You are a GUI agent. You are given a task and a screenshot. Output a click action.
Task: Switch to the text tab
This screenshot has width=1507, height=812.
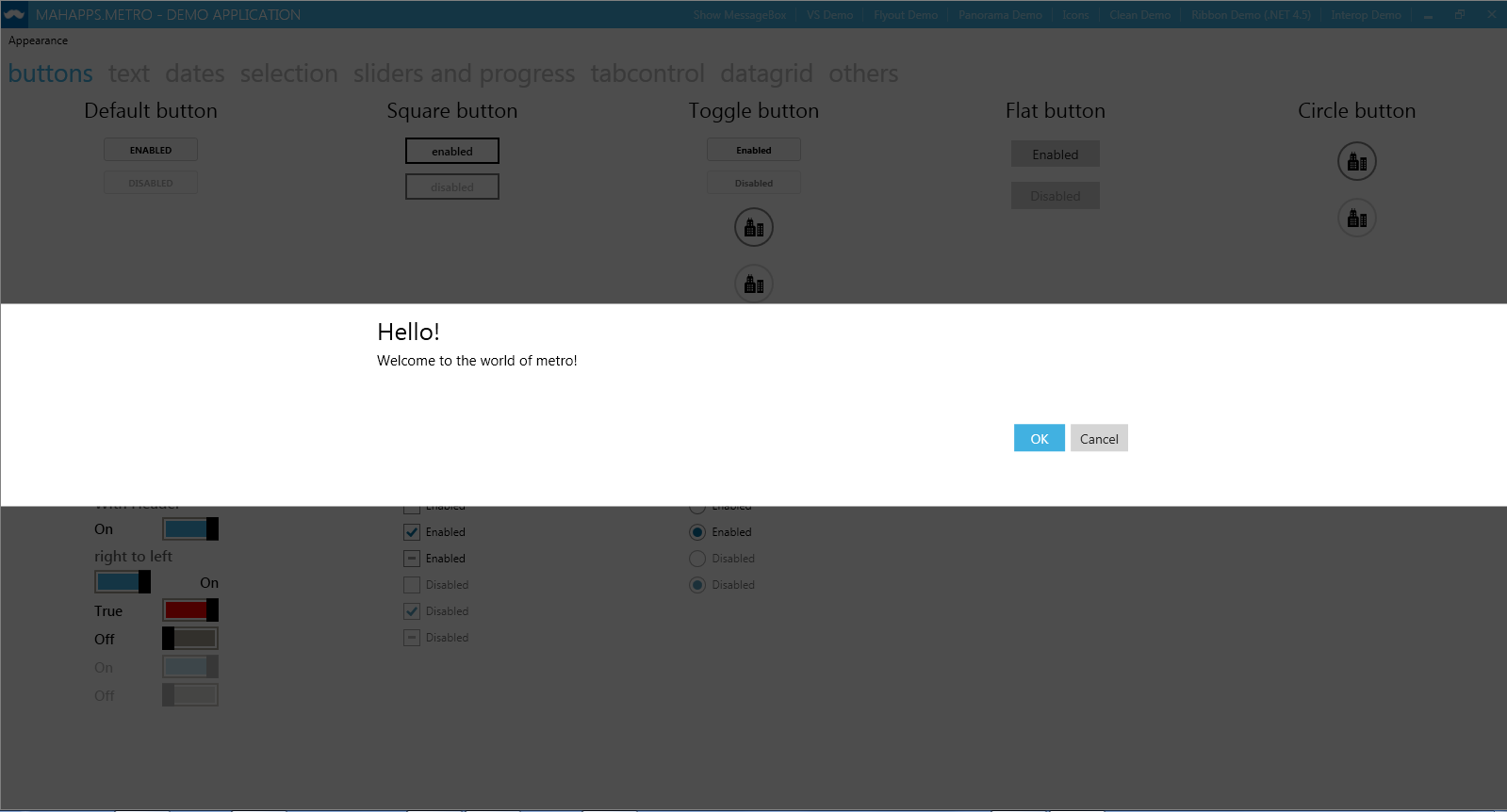(129, 73)
